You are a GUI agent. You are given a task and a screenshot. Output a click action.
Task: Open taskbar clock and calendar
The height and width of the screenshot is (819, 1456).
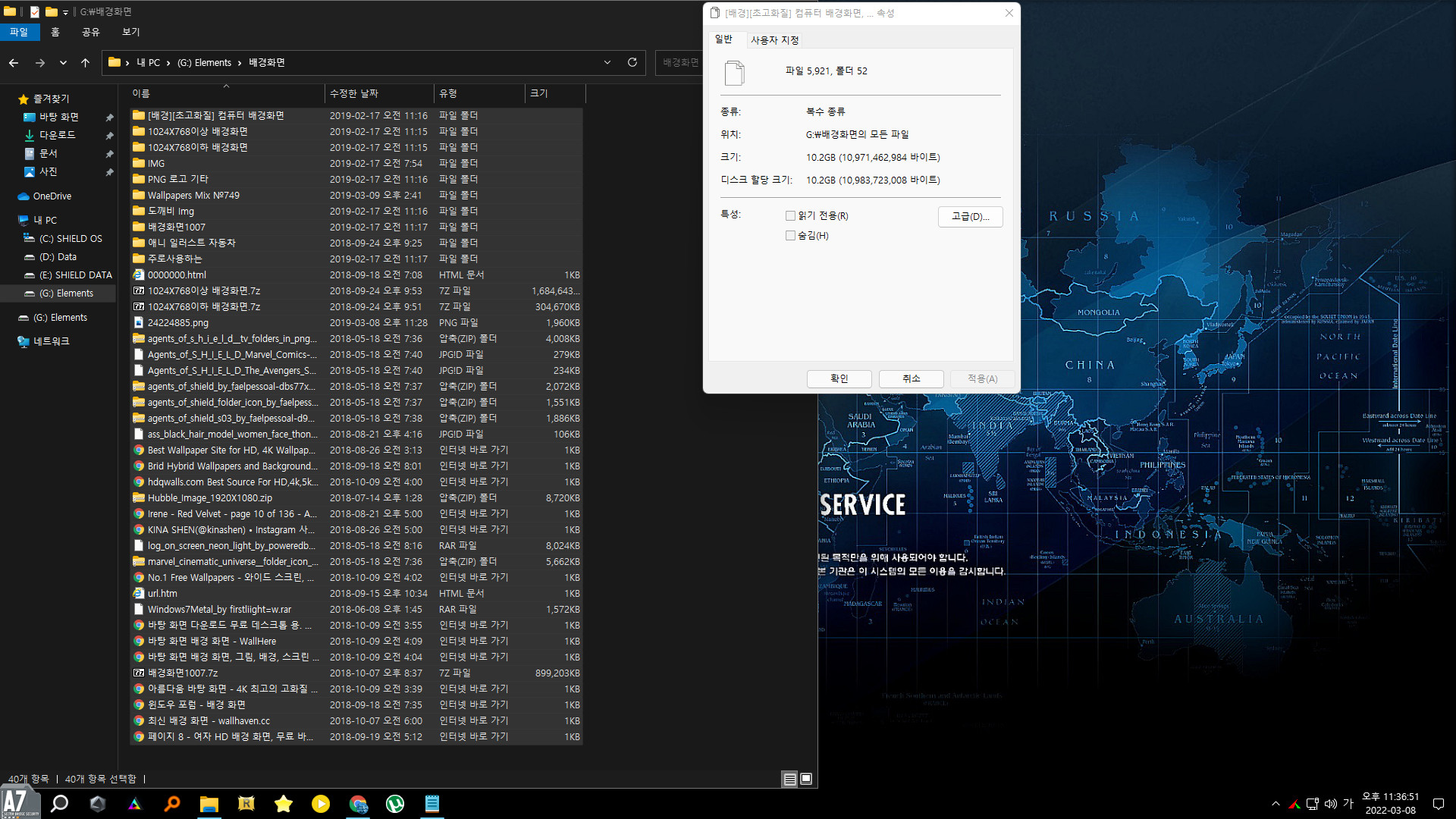(x=1390, y=804)
